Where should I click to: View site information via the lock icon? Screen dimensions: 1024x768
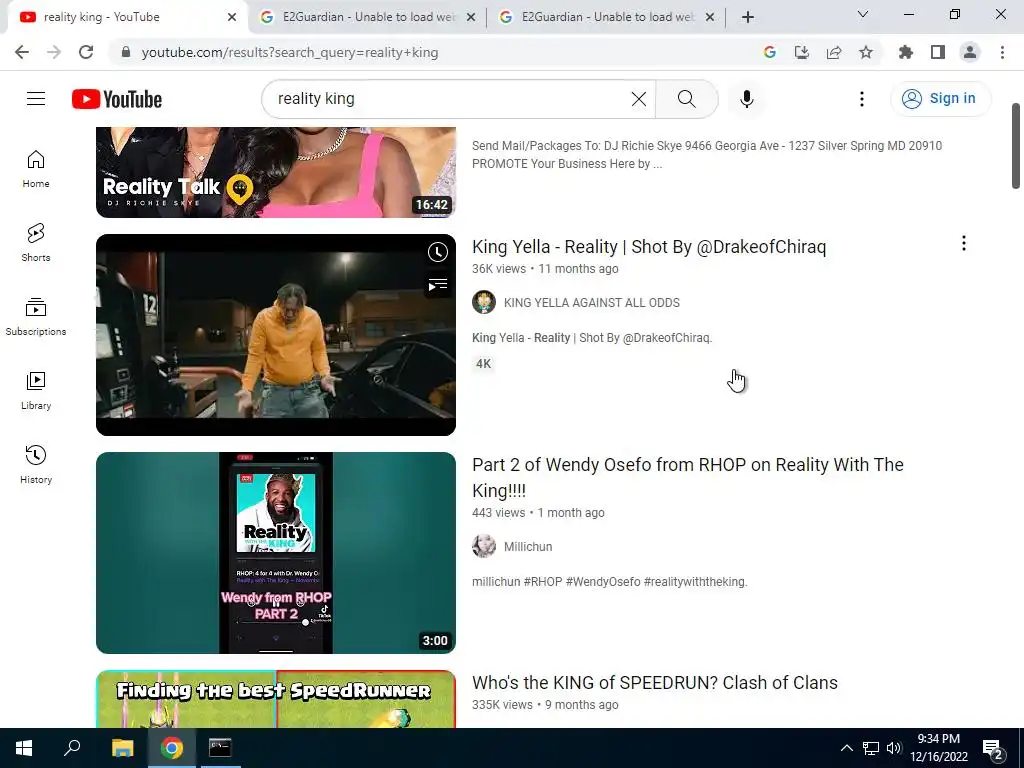pos(126,52)
